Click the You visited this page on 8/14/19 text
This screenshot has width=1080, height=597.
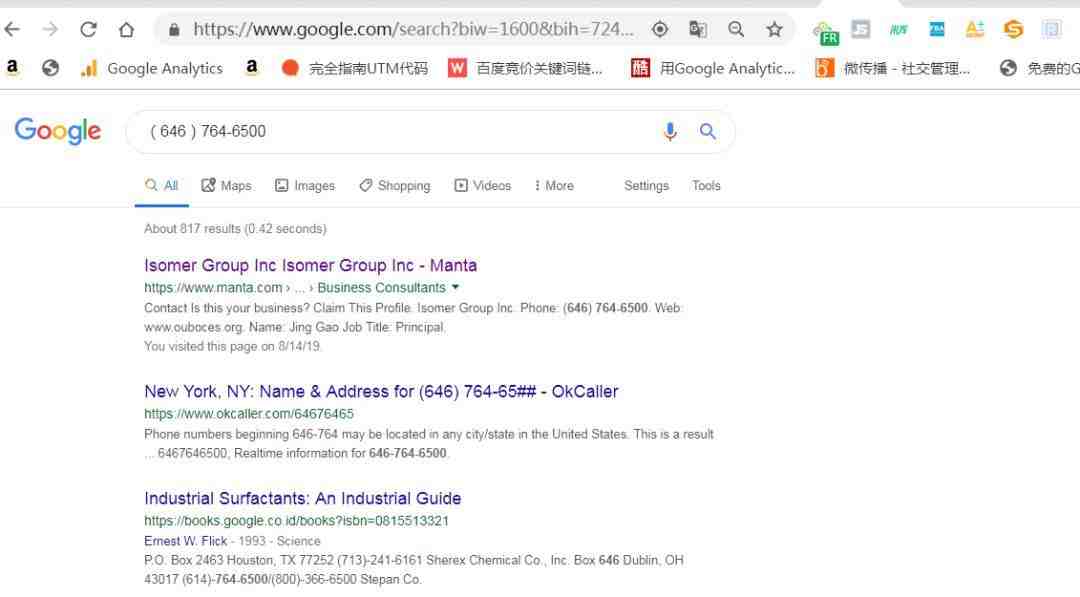[x=232, y=346]
